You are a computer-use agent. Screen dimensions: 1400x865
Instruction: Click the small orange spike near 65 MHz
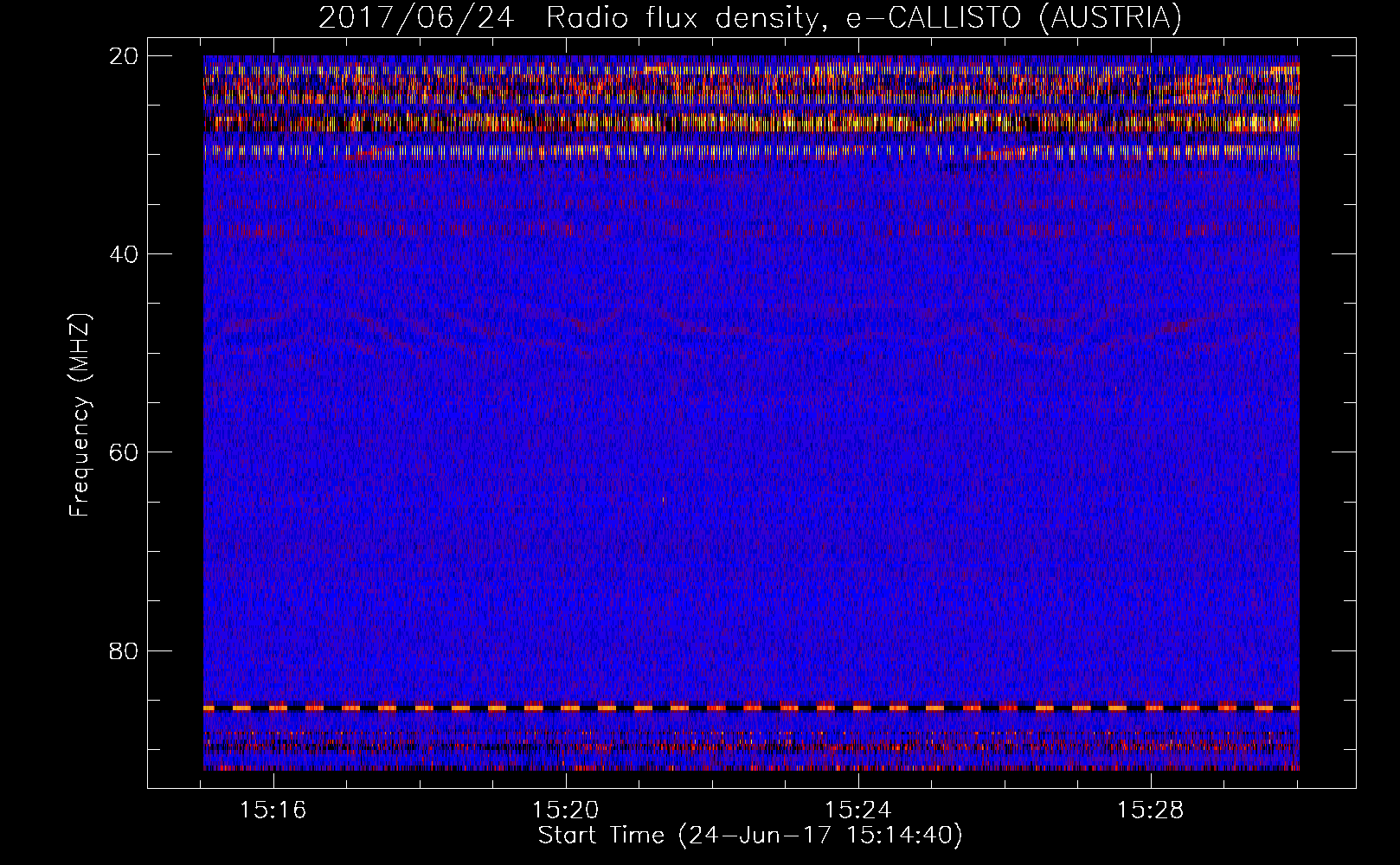click(663, 499)
